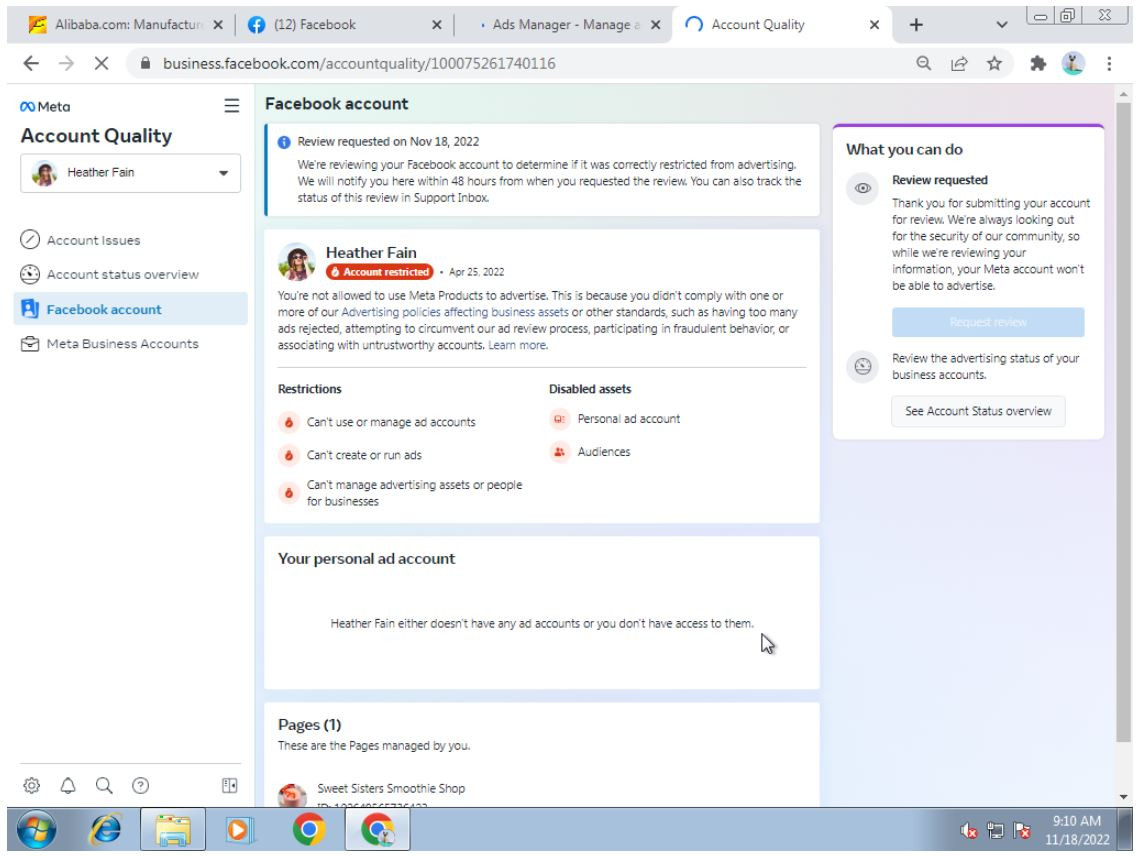Click the Learn more link
This screenshot has width=1139, height=857.
tap(517, 346)
